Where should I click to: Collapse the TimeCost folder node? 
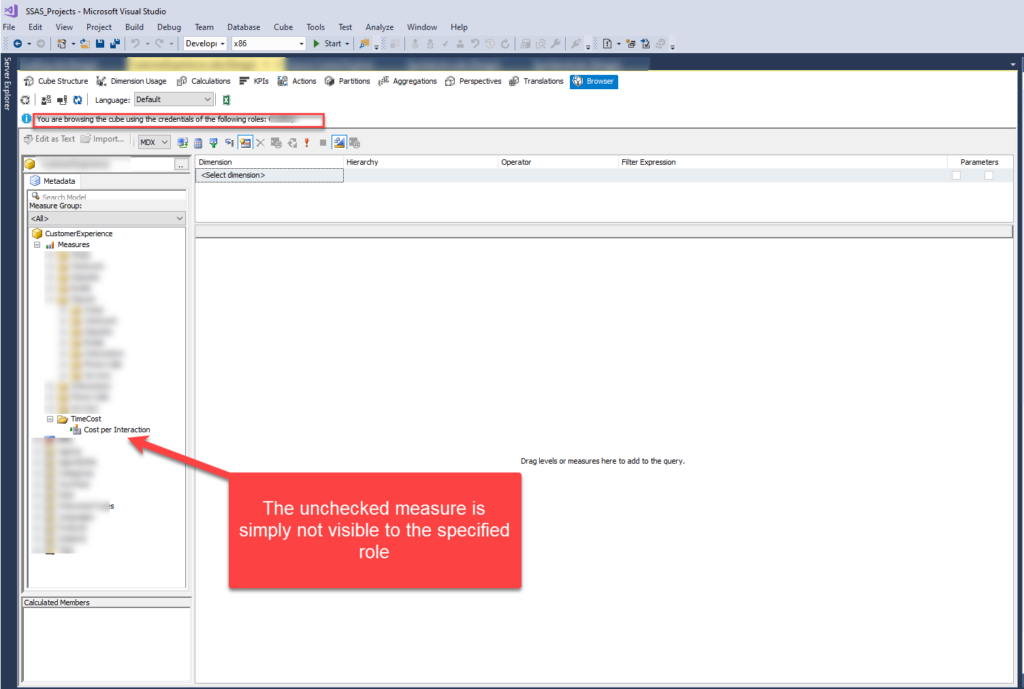(x=50, y=419)
